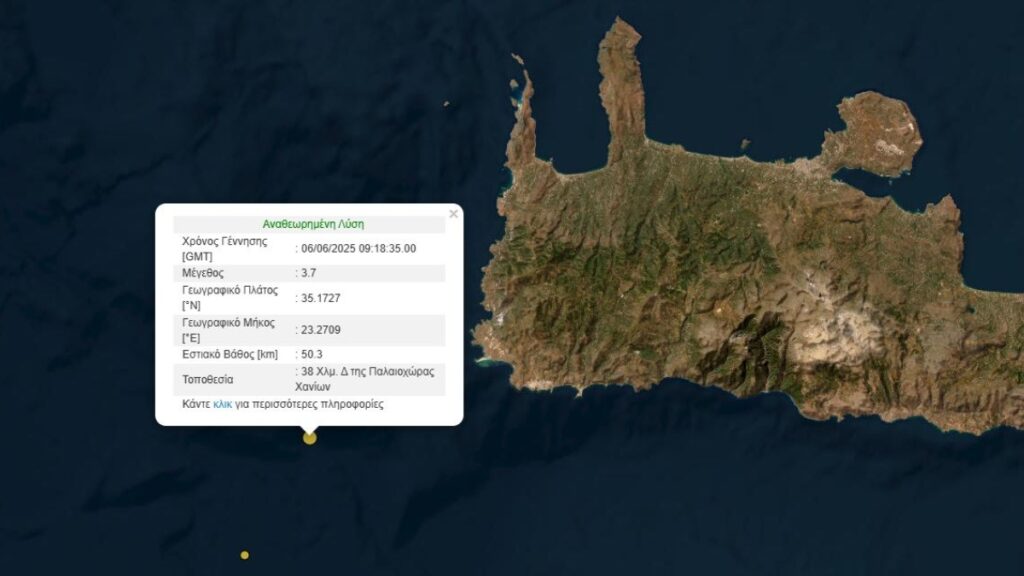Image resolution: width=1024 pixels, height=576 pixels.
Task: Click the Αναθεωρημένη Λύση popup header
Action: (313, 224)
